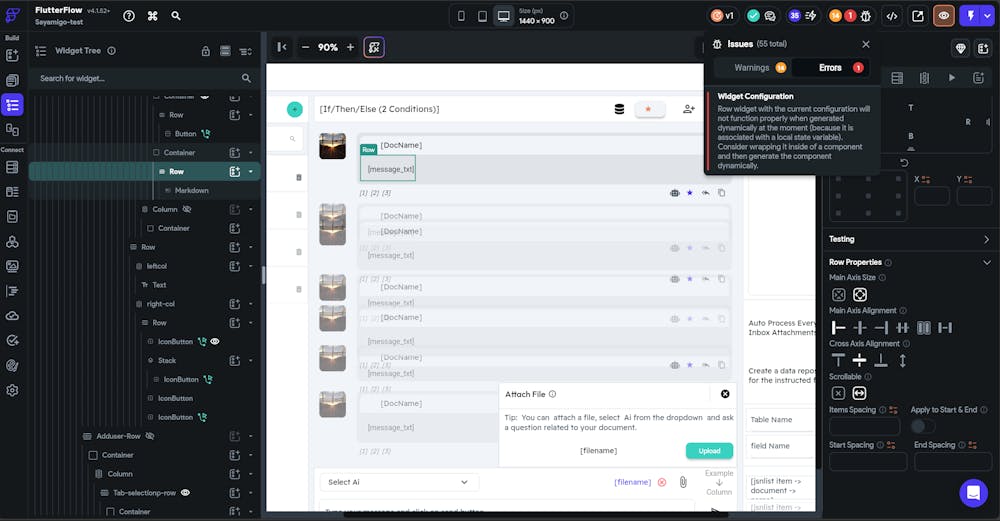The height and width of the screenshot is (521, 1000).
Task: Open the settings gear in left sidebar
Action: click(12, 390)
